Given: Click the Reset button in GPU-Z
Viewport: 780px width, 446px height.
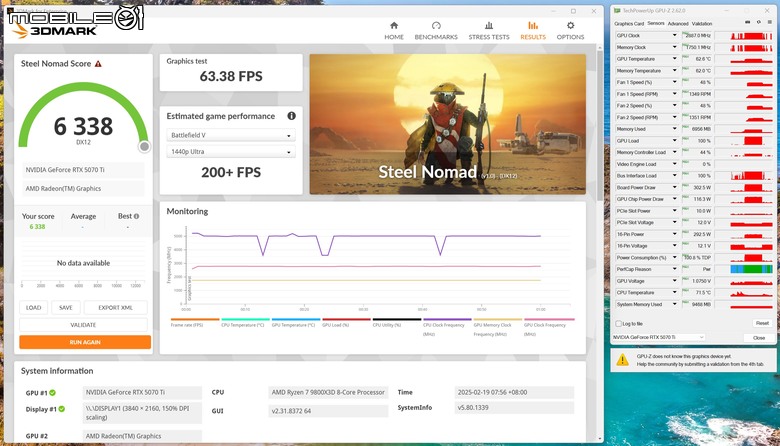Looking at the screenshot, I should [x=762, y=323].
